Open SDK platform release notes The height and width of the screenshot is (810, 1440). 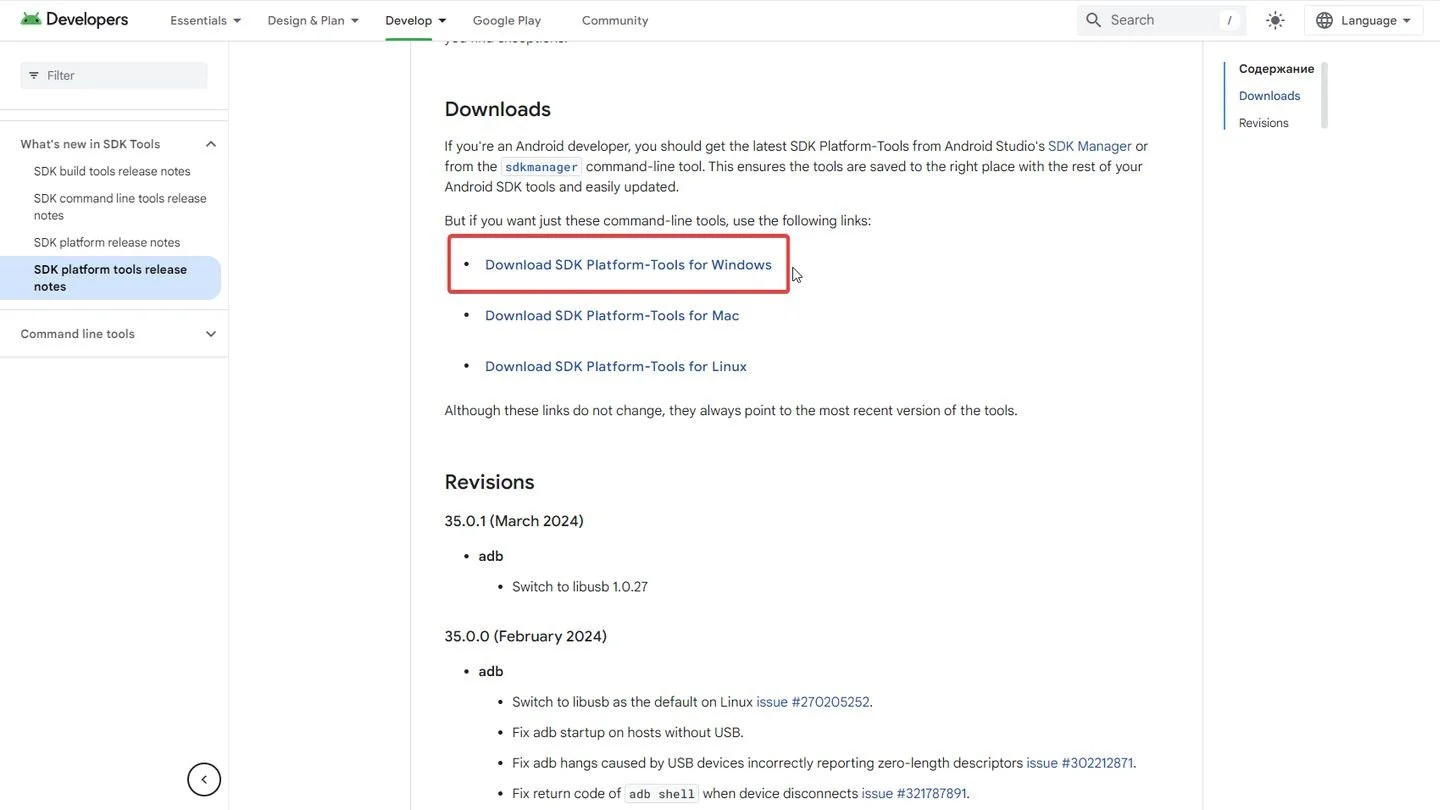[x=107, y=242]
